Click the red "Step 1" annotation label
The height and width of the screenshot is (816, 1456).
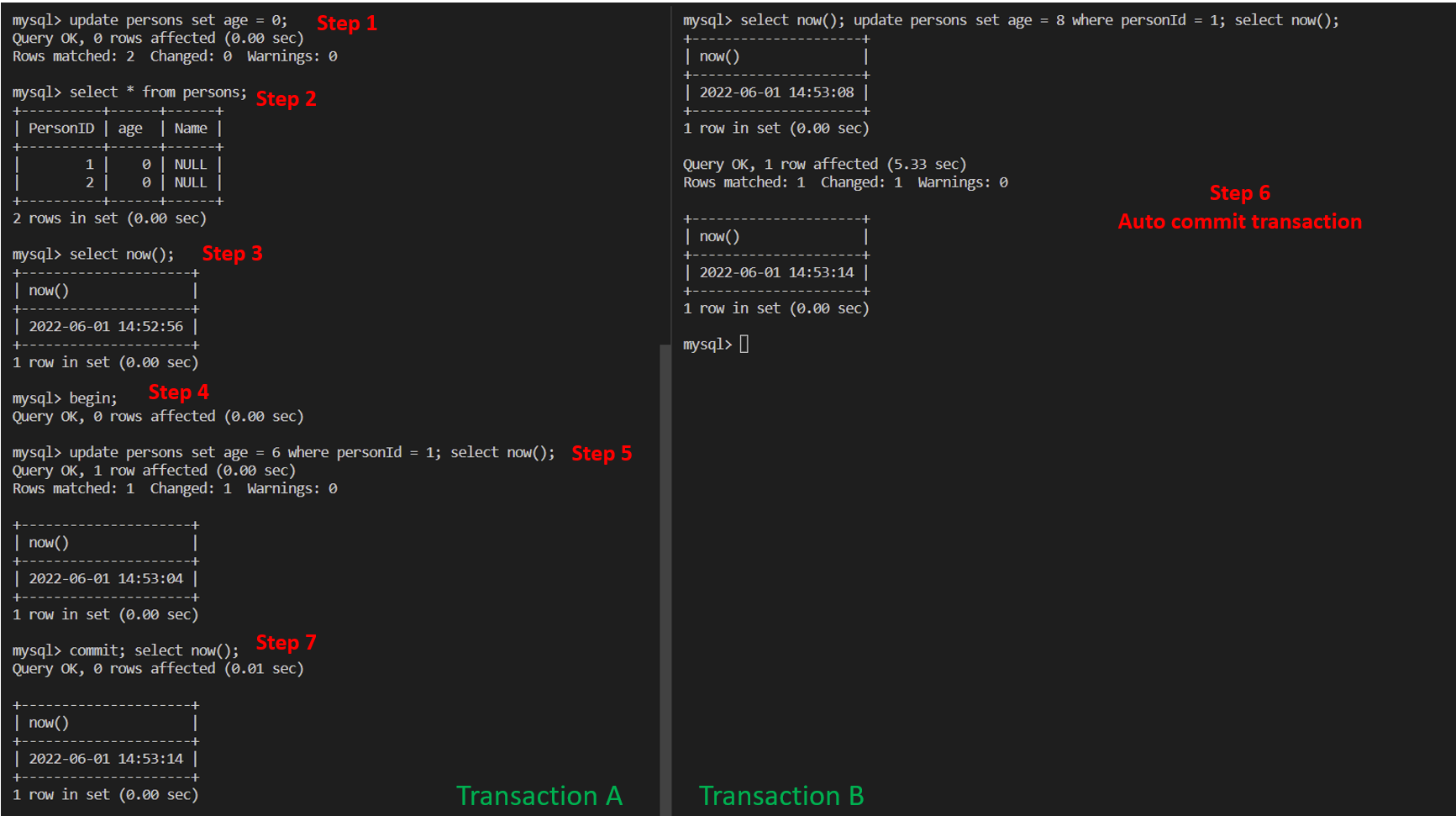346,24
